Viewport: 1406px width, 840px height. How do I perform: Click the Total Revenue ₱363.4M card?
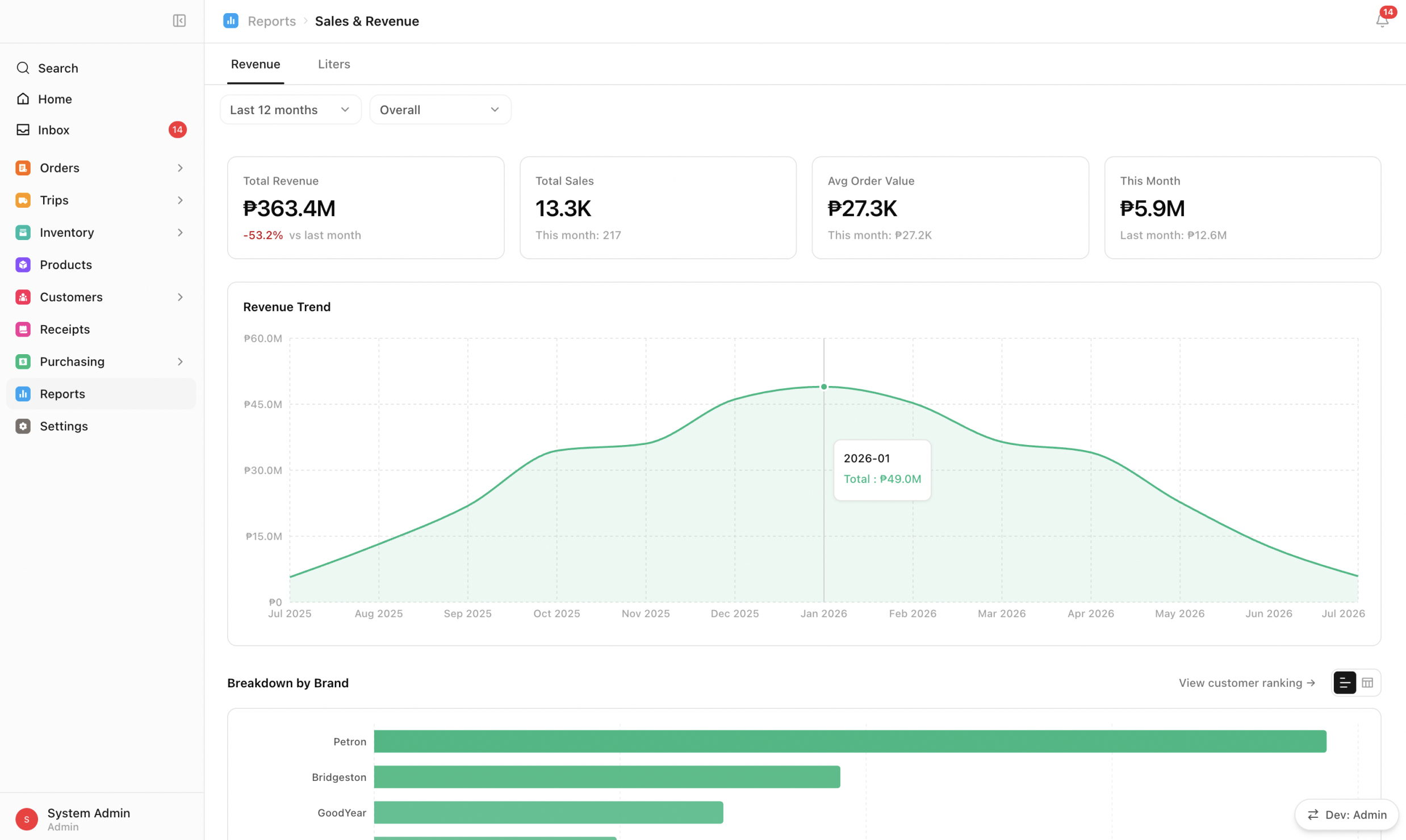(x=366, y=208)
